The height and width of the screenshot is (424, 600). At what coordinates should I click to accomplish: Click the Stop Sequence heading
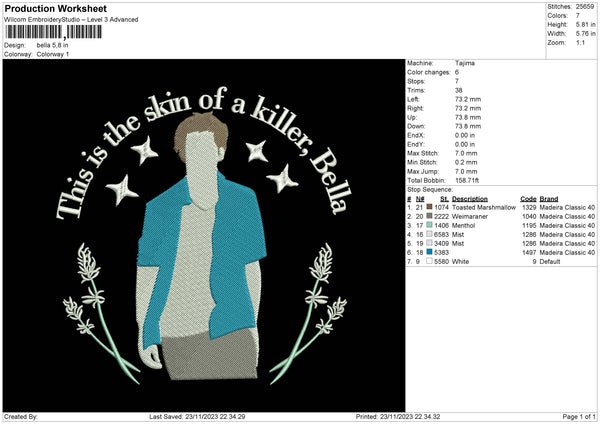pyautogui.click(x=430, y=189)
